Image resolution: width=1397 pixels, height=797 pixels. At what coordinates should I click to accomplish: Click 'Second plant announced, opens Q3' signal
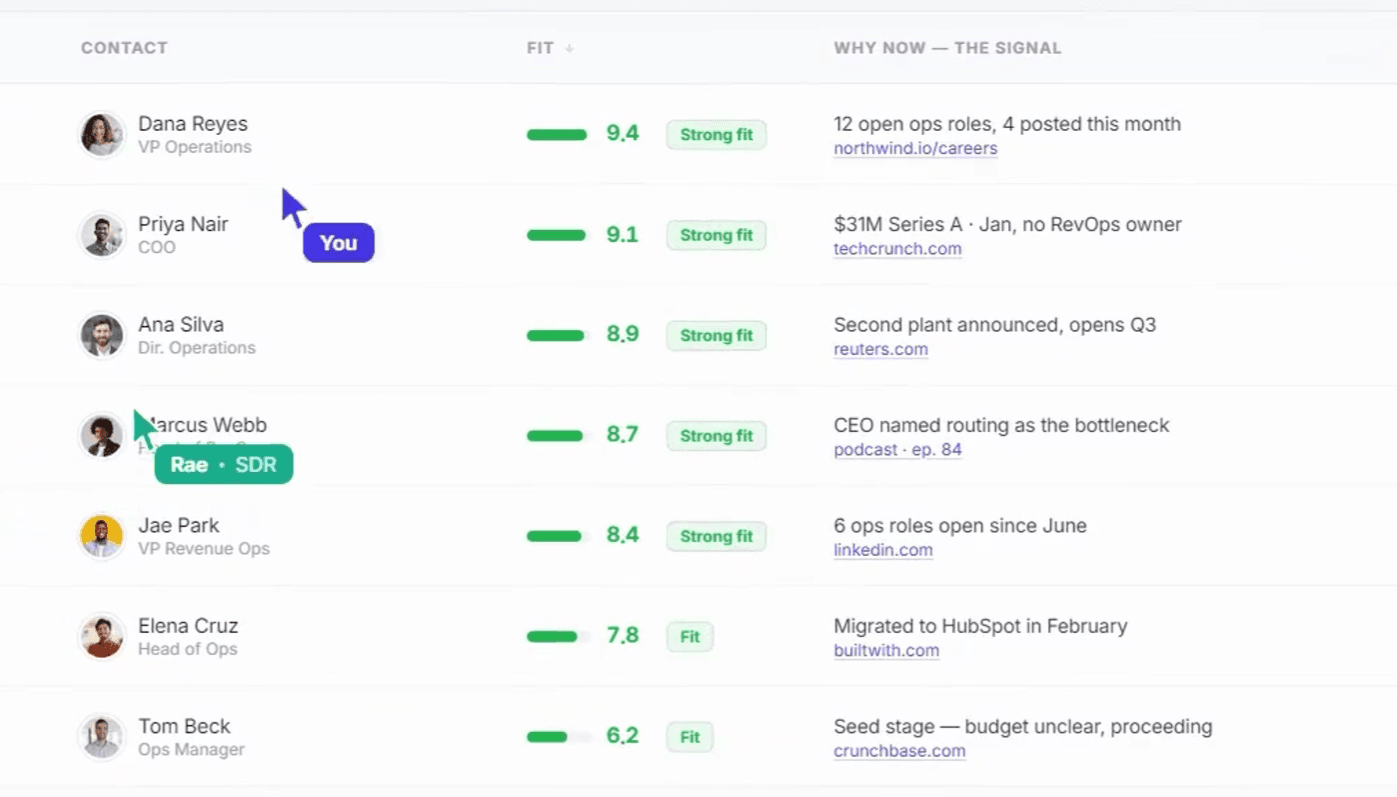click(x=995, y=325)
